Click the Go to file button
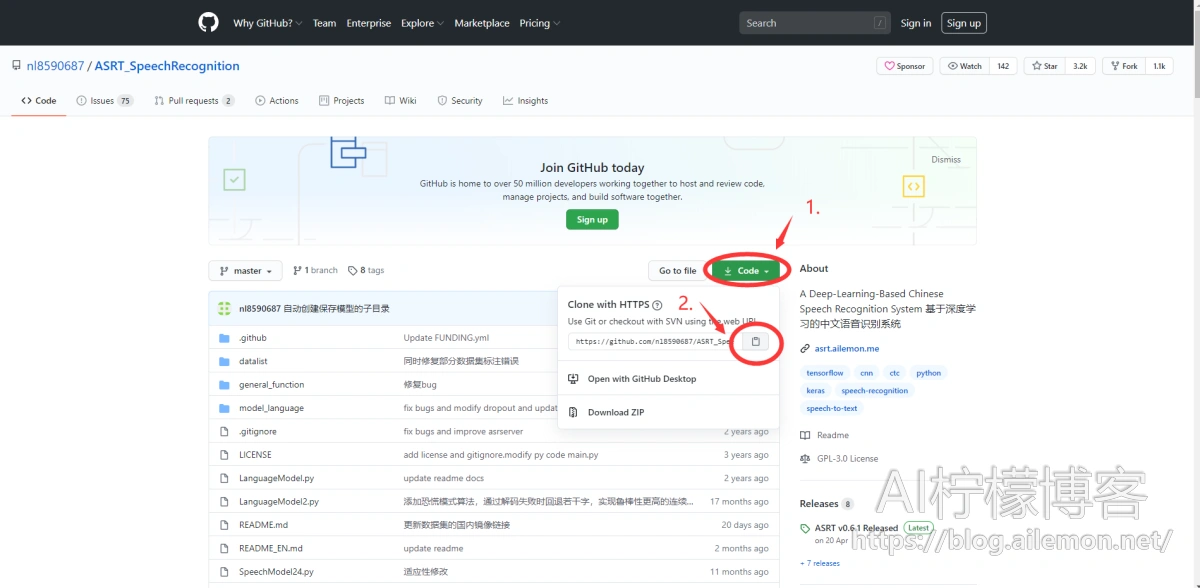Screen dimensions: 1200x588 (x=678, y=271)
